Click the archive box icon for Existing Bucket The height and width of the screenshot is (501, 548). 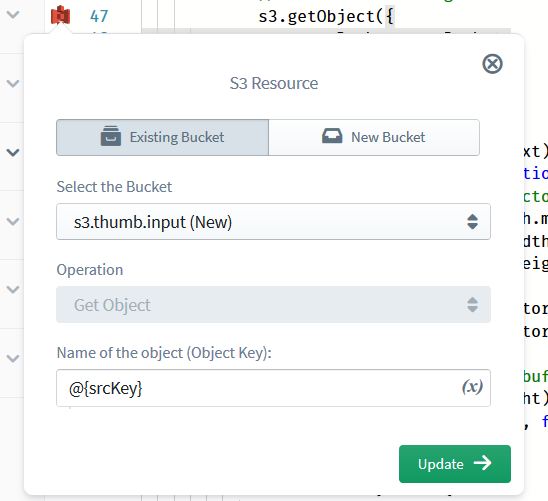[x=111, y=136]
